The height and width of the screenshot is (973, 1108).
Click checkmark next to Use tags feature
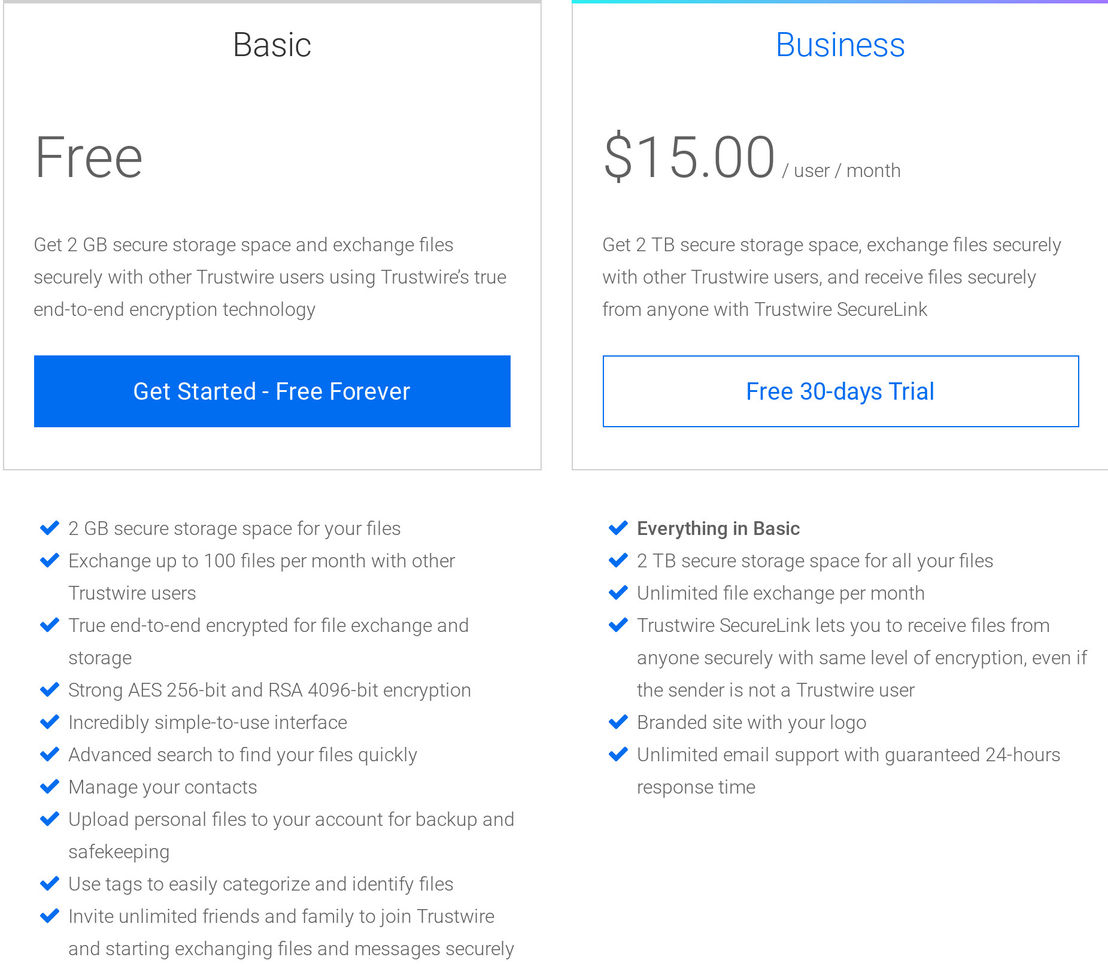[x=49, y=883]
